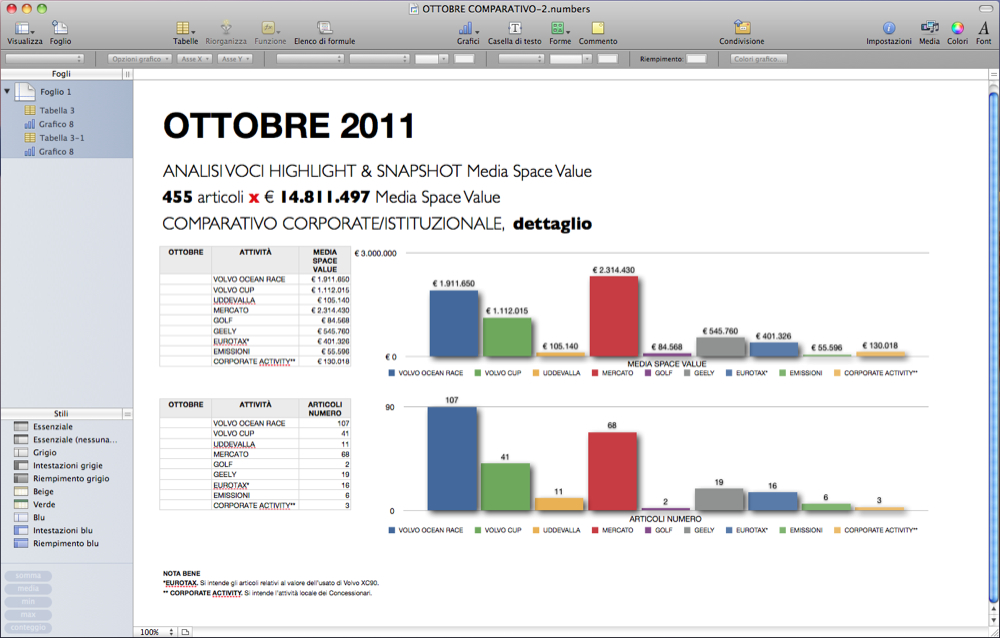Choose the Intestazioni blu table style
Image resolution: width=1000 pixels, height=638 pixels.
pyautogui.click(x=65, y=531)
